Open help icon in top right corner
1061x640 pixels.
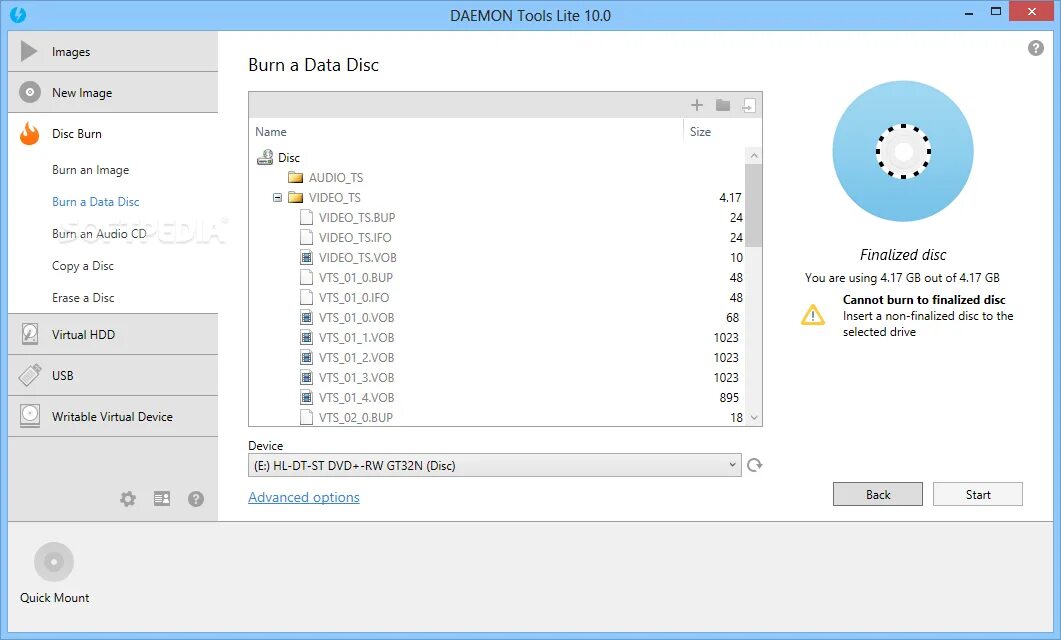click(x=1035, y=48)
